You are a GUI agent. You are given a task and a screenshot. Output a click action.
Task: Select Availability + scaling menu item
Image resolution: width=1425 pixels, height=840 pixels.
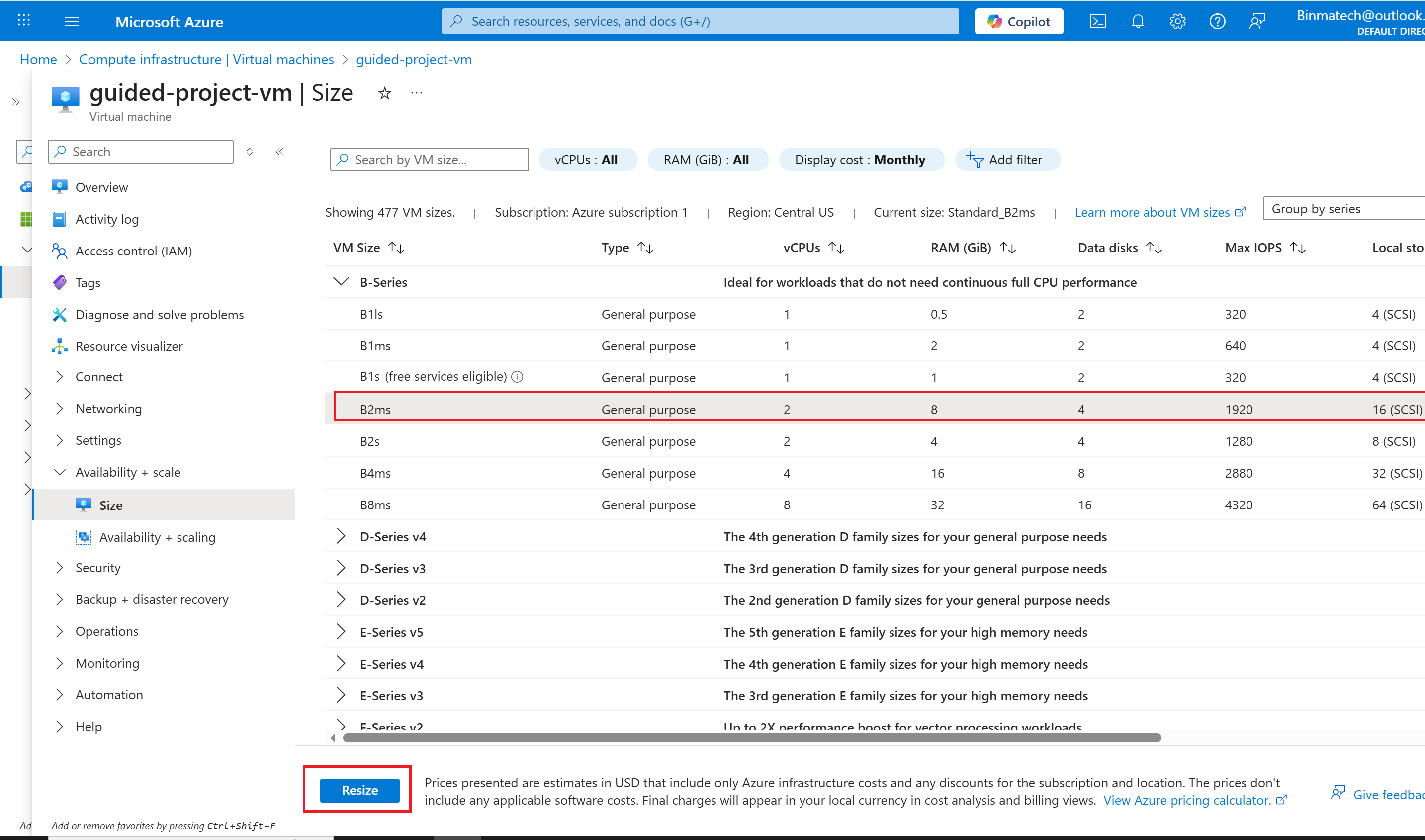(157, 537)
